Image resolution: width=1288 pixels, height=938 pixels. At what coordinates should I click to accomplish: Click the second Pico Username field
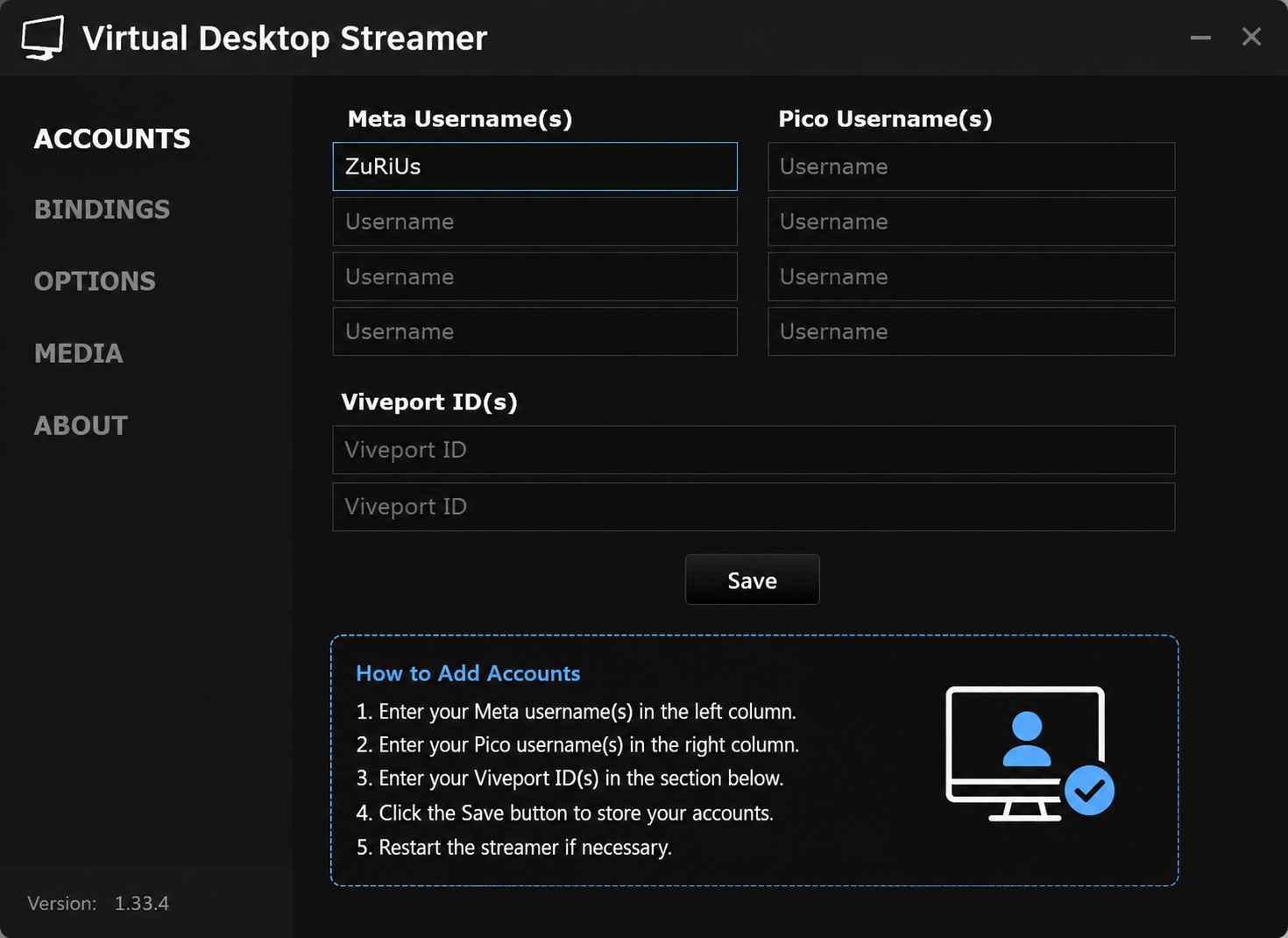pyautogui.click(x=971, y=222)
